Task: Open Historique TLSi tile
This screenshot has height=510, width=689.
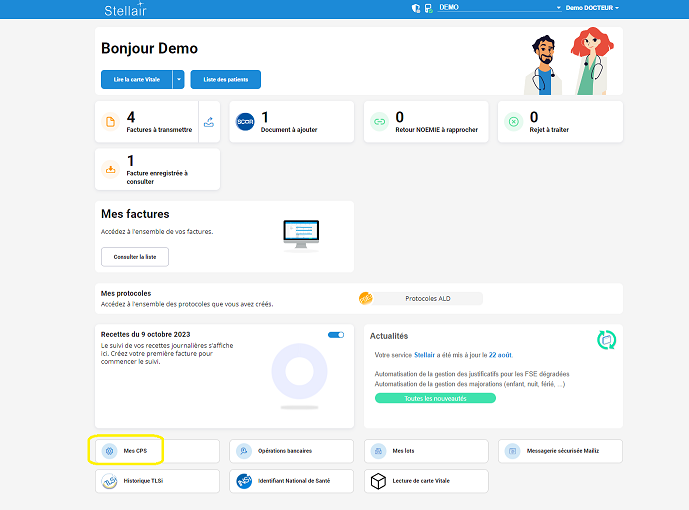Action: coord(157,481)
